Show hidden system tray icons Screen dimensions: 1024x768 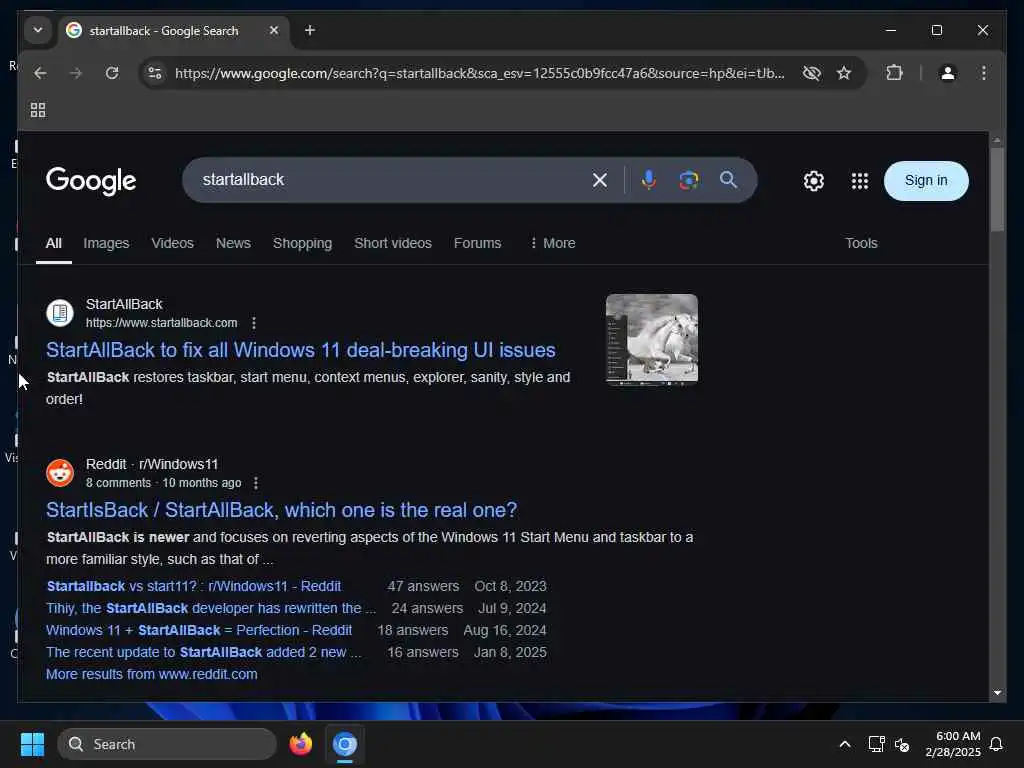844,744
